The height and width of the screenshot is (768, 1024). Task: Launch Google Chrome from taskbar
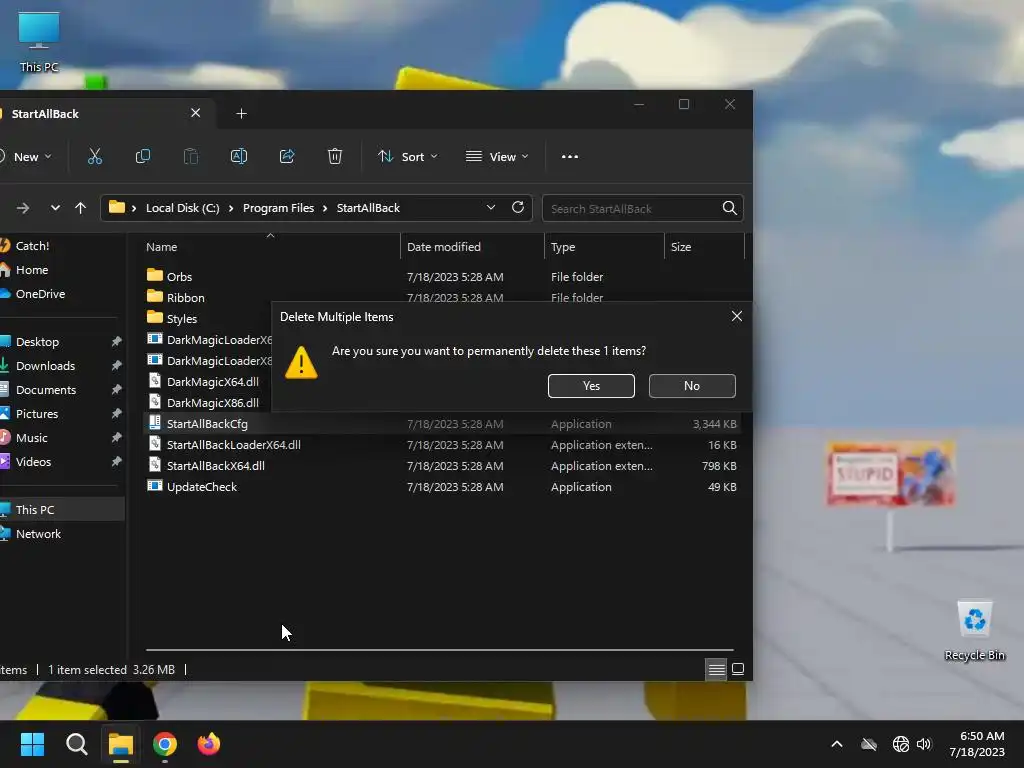(x=165, y=744)
